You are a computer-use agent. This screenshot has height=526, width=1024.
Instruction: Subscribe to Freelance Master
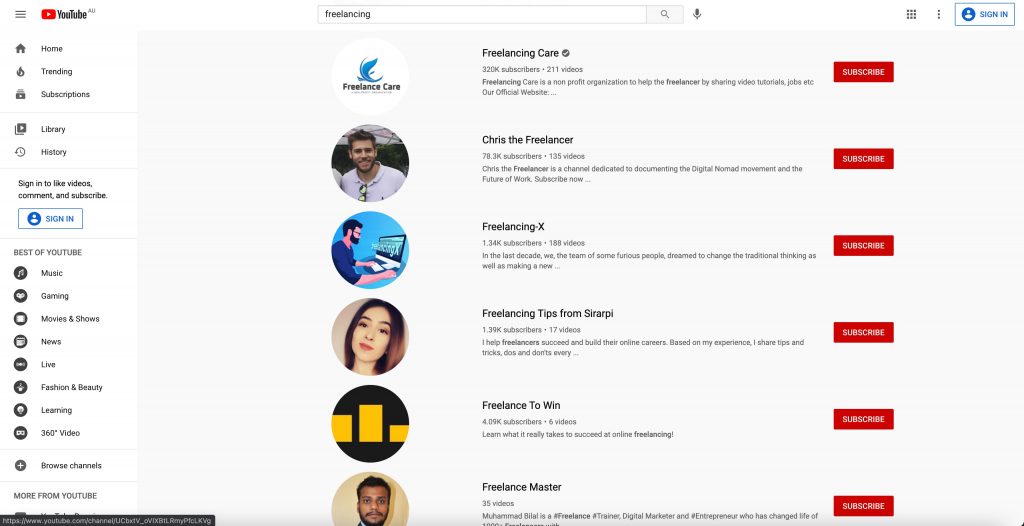tap(863, 506)
